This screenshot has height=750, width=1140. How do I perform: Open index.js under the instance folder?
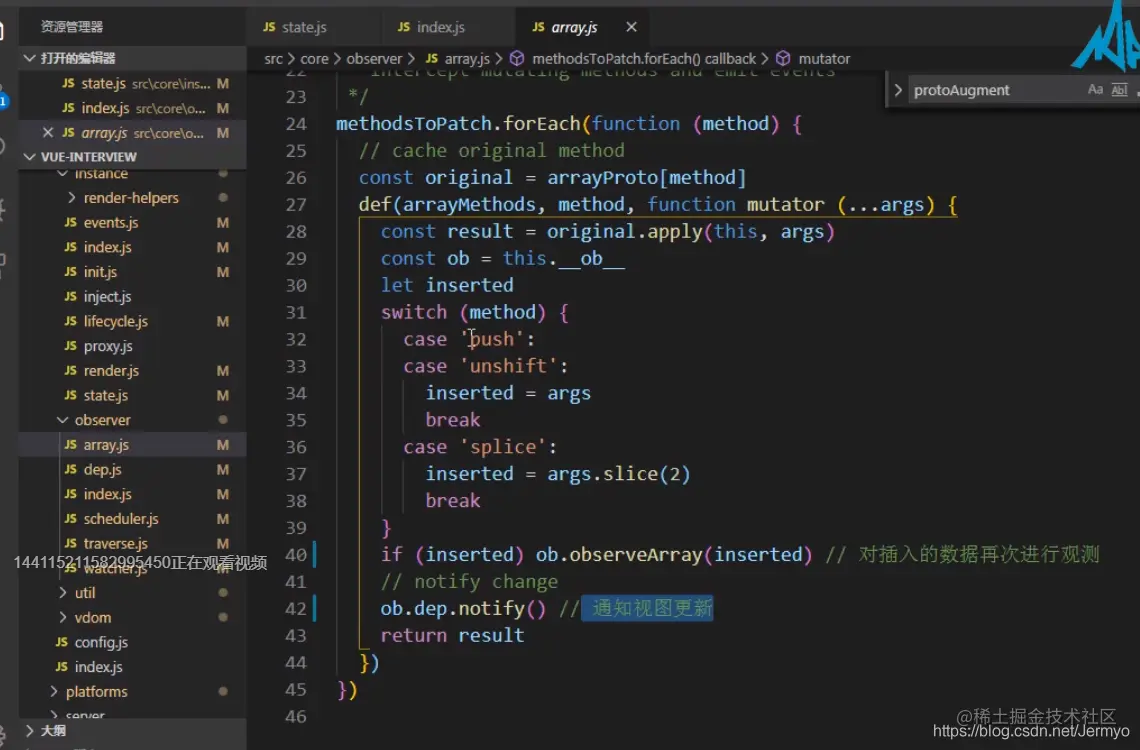[132, 247]
